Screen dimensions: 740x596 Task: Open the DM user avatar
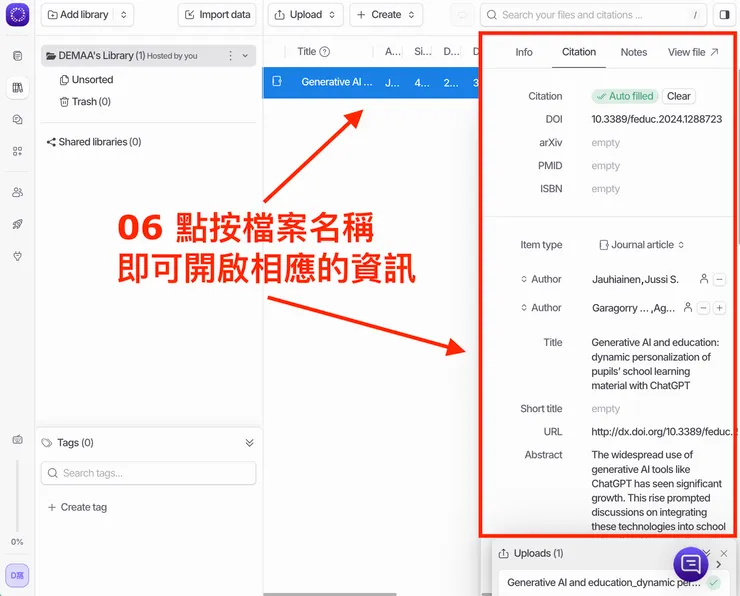17,575
